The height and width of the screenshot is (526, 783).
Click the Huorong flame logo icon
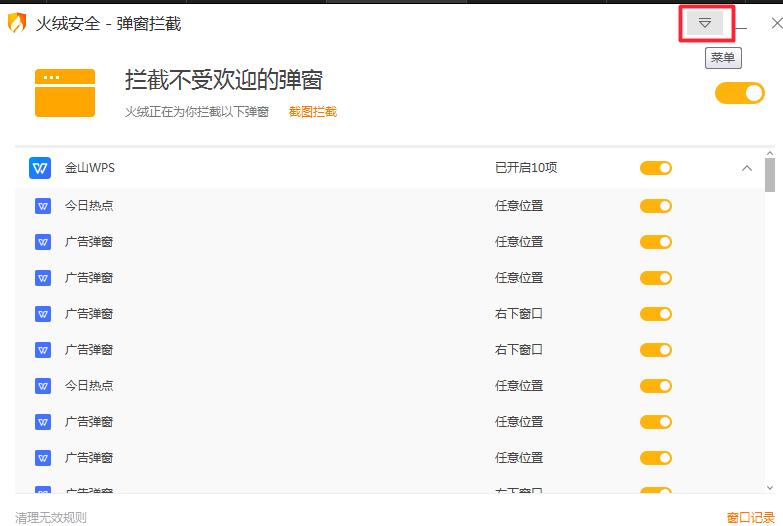17,23
